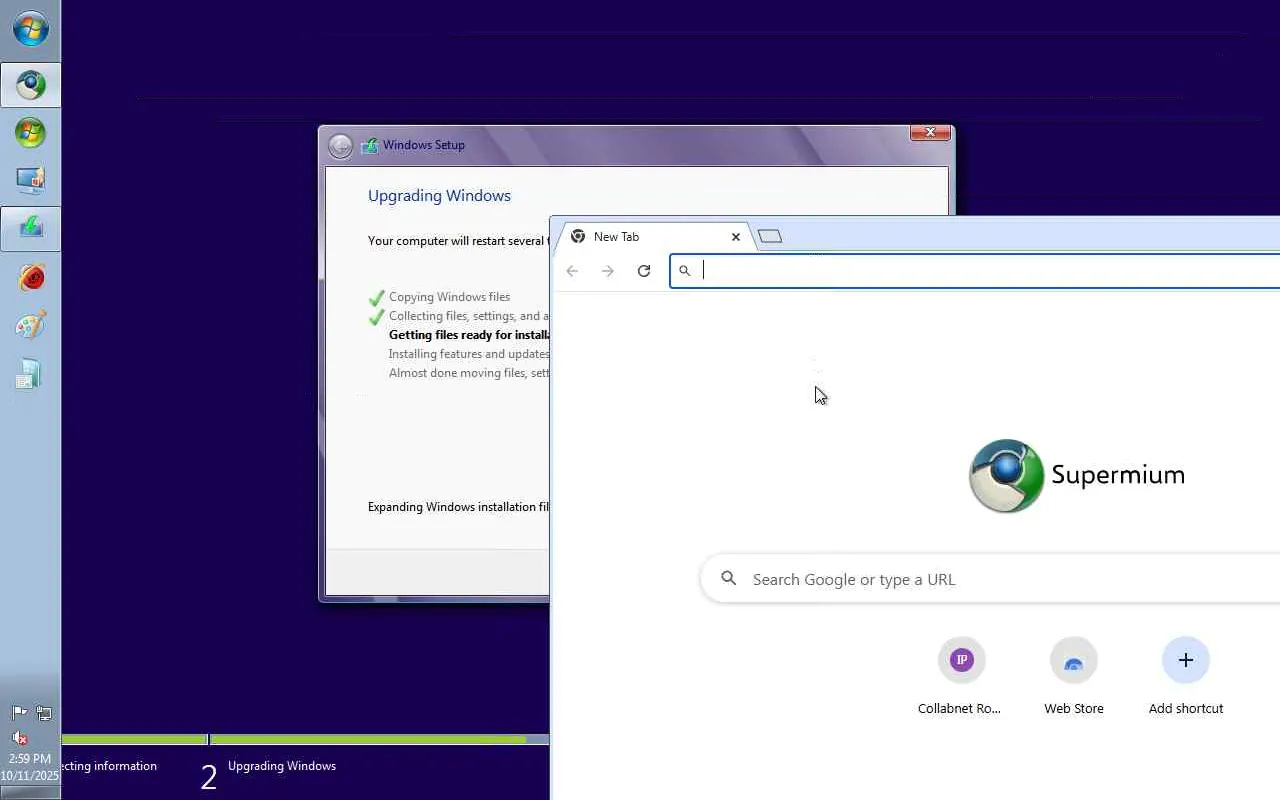Open the monitor icon on the taskbar

(30, 181)
